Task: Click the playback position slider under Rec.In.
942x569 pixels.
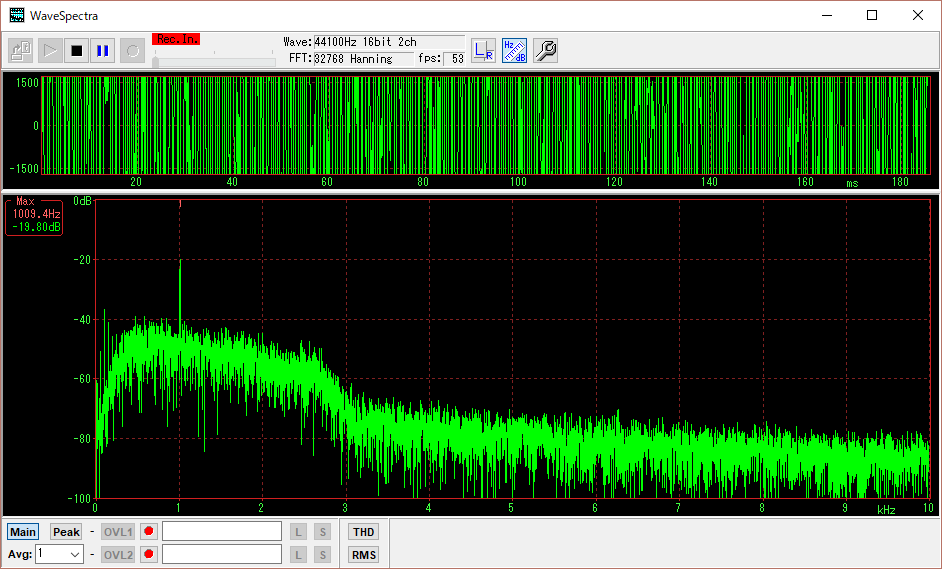Action: click(213, 62)
